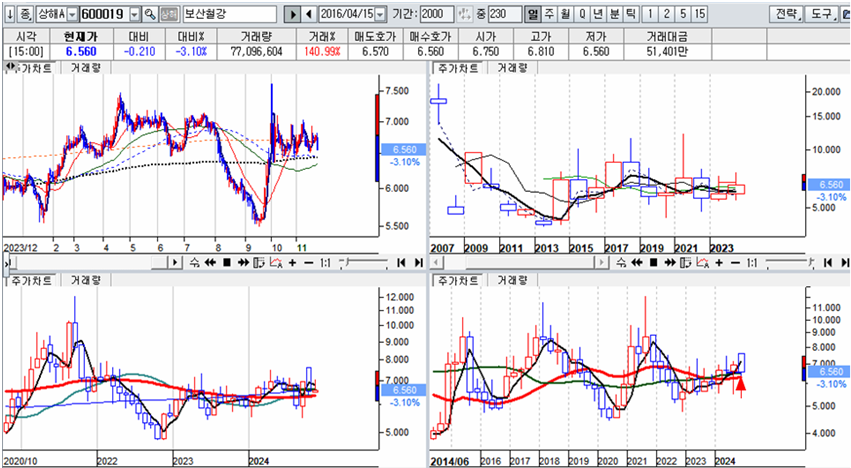Click the 전략 button

point(787,15)
